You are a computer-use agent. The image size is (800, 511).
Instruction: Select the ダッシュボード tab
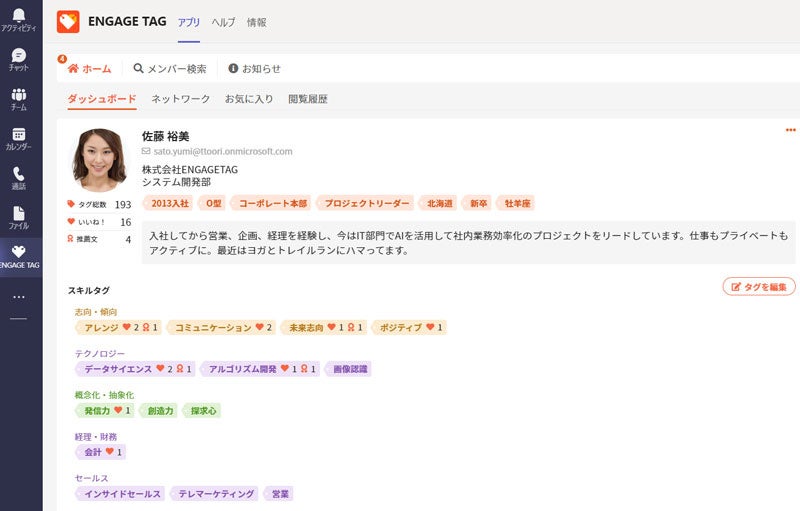[x=102, y=99]
